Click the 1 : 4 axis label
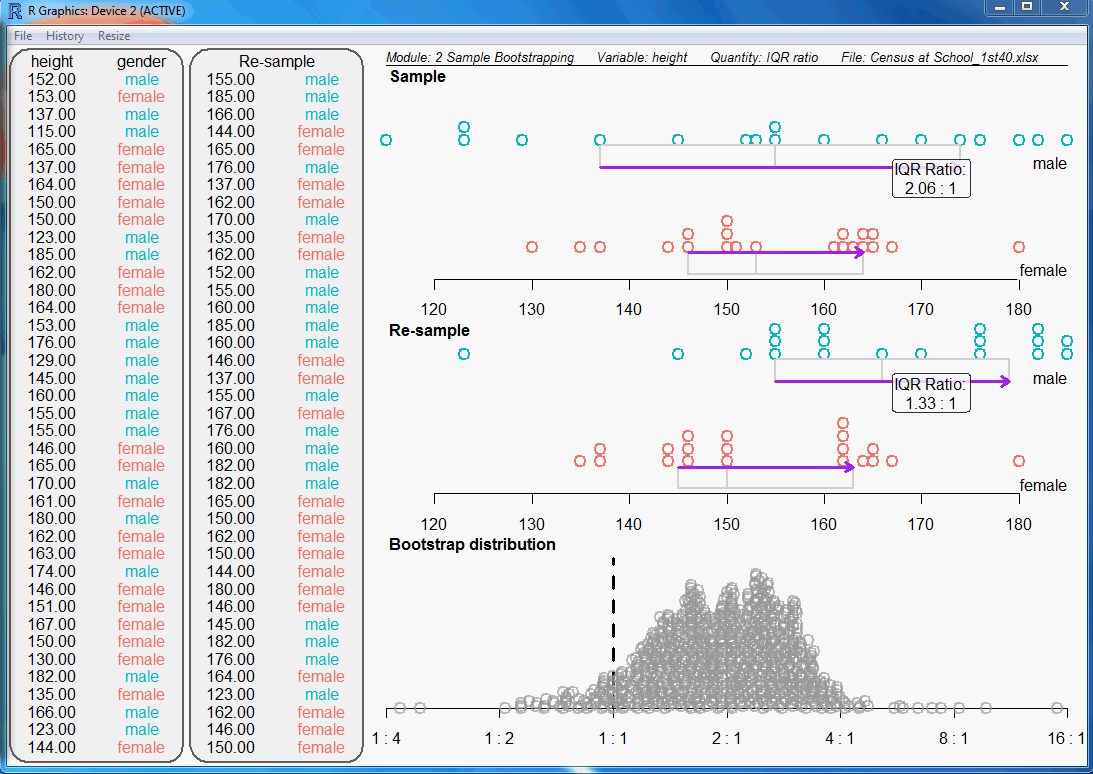Screen dimensions: 1093x774 click(386, 738)
